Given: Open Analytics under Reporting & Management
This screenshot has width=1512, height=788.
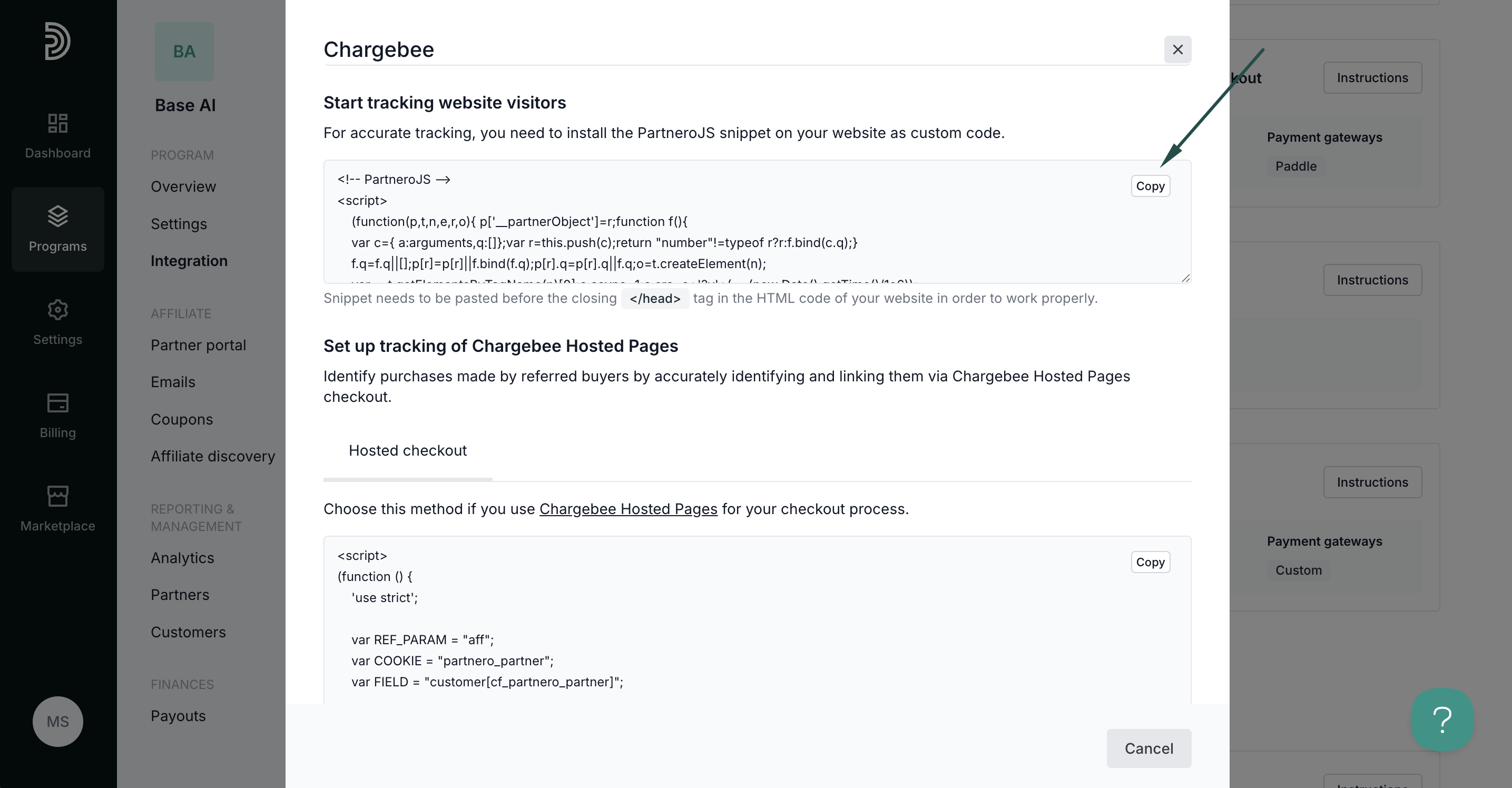Looking at the screenshot, I should click(182, 557).
